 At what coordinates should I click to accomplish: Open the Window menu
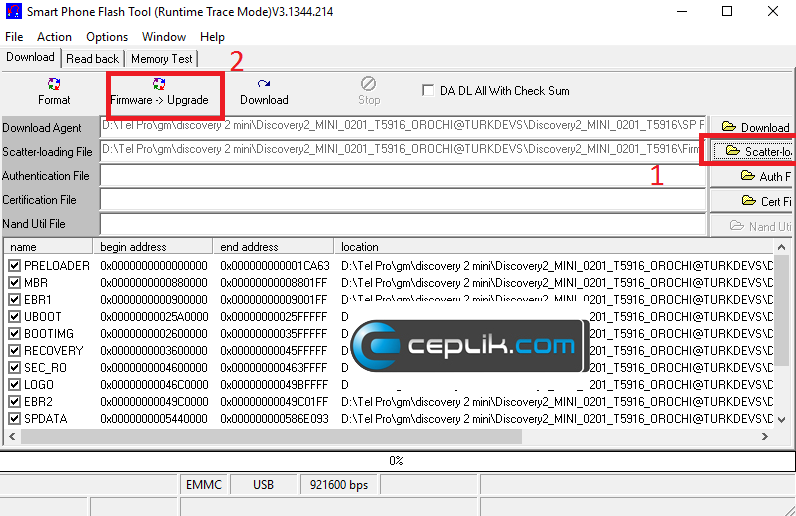(164, 37)
